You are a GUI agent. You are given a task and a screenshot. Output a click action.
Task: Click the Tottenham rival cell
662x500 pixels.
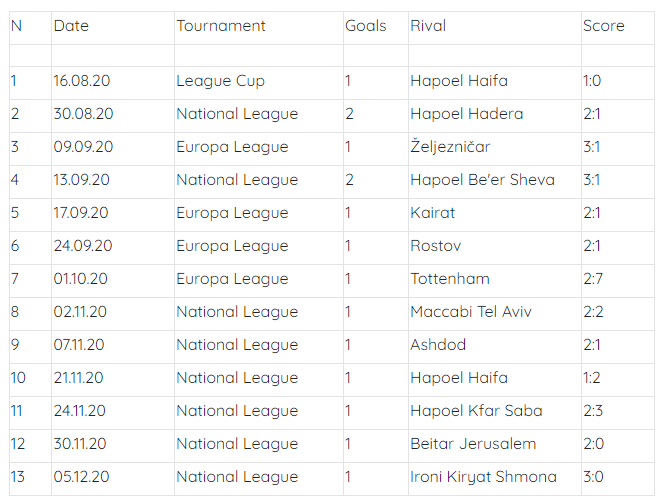(x=450, y=279)
